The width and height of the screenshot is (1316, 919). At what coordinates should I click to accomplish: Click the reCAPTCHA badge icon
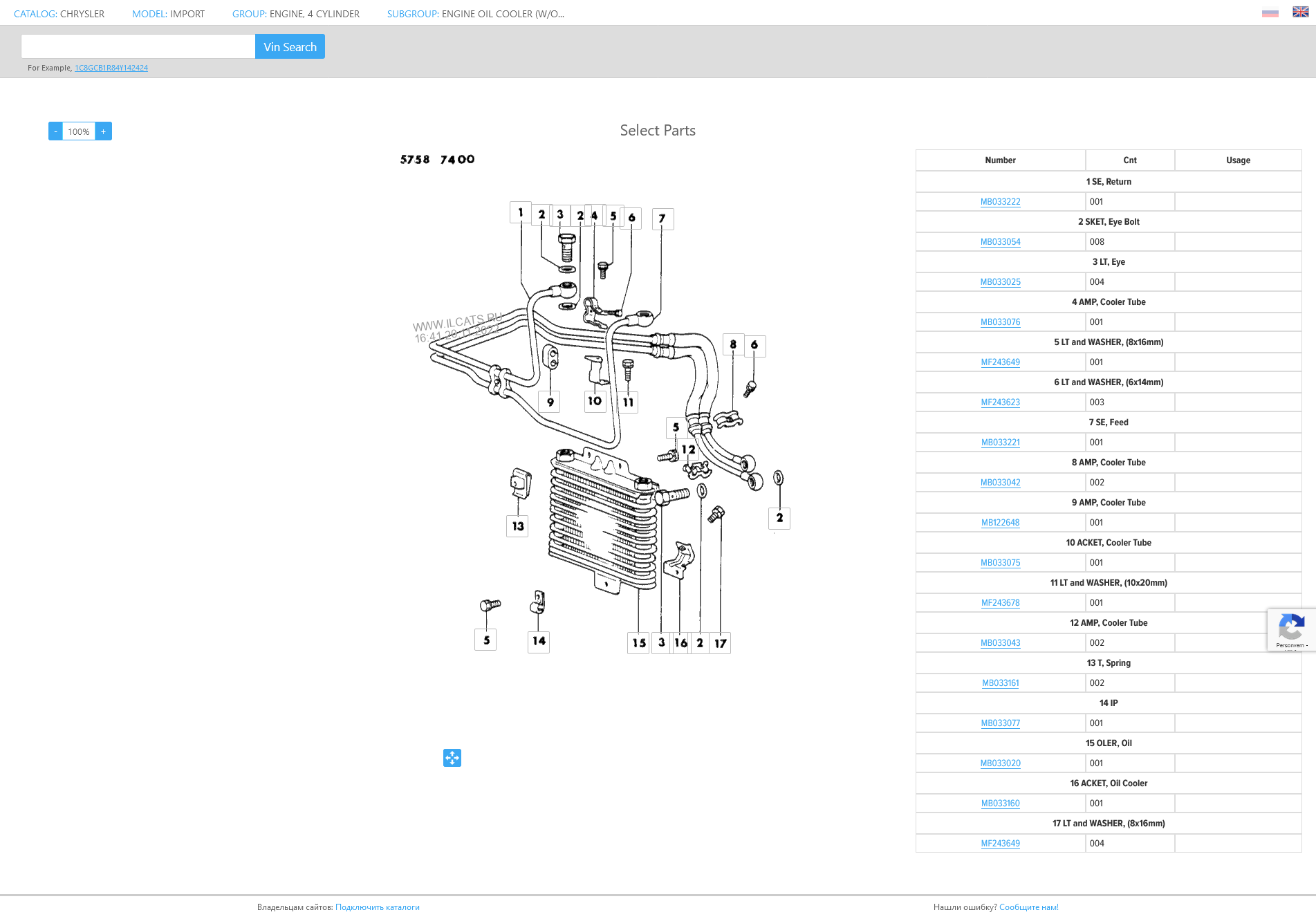point(1290,629)
